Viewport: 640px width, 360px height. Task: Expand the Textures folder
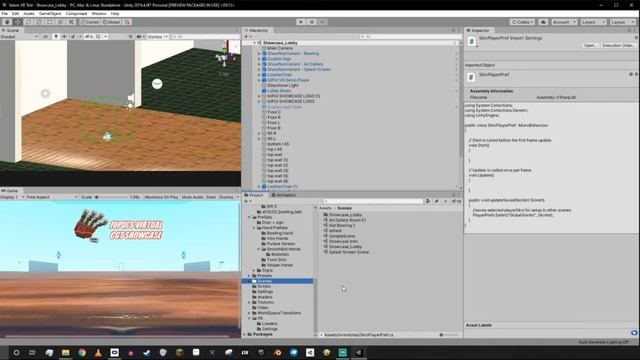249,302
